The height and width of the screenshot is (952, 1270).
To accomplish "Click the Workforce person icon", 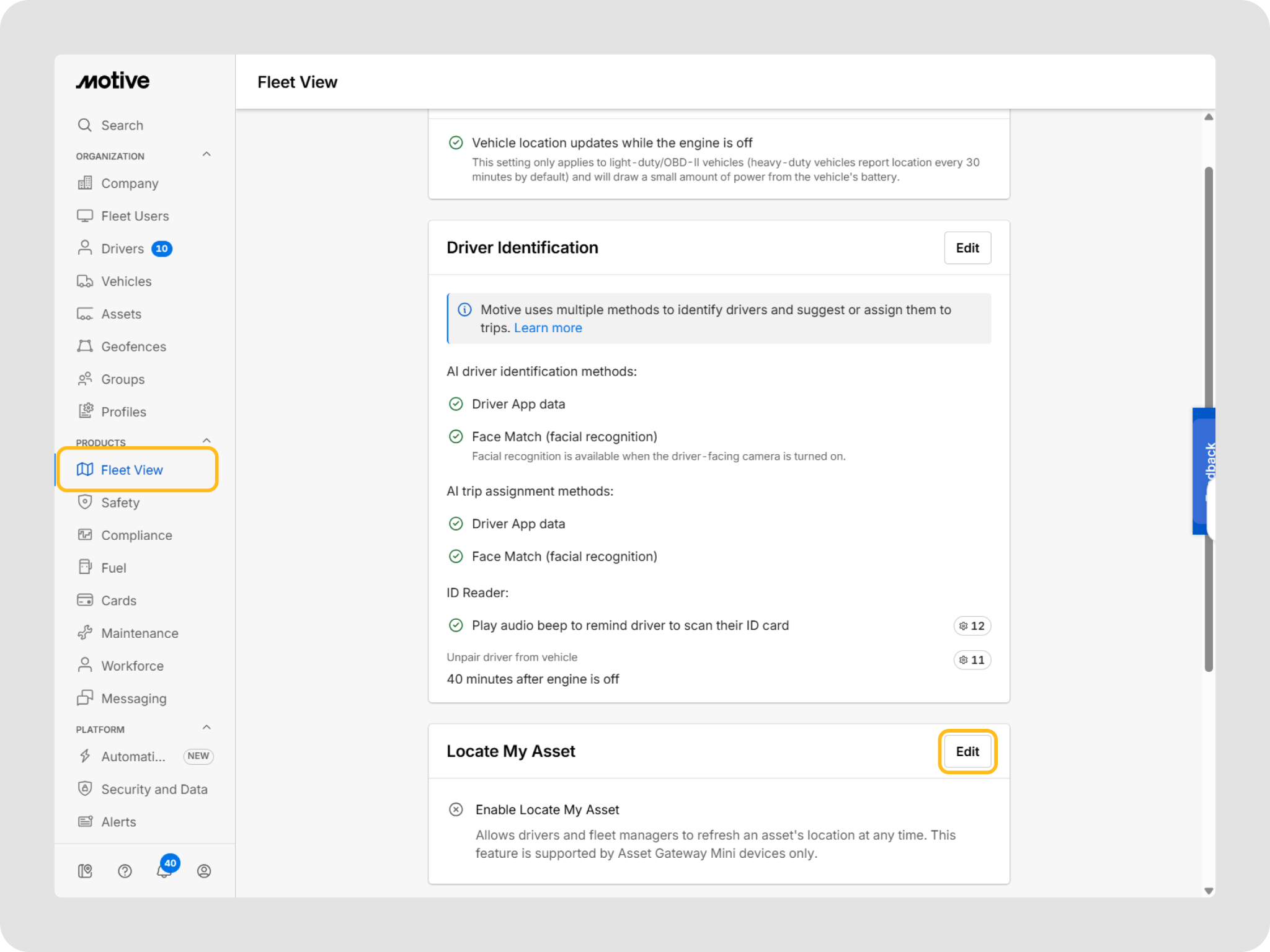I will pyautogui.click(x=85, y=665).
